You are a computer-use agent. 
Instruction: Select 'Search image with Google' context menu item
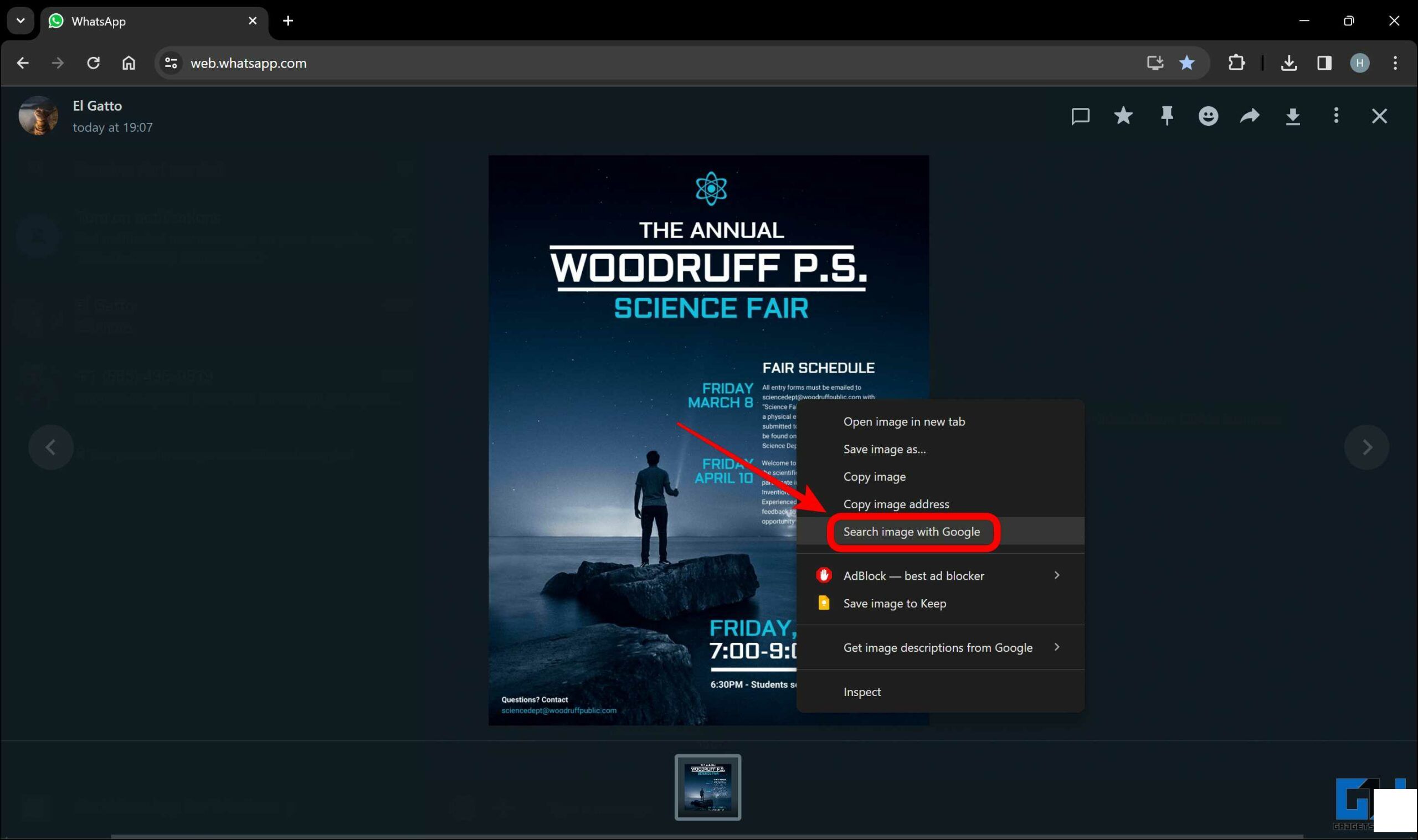click(x=911, y=531)
